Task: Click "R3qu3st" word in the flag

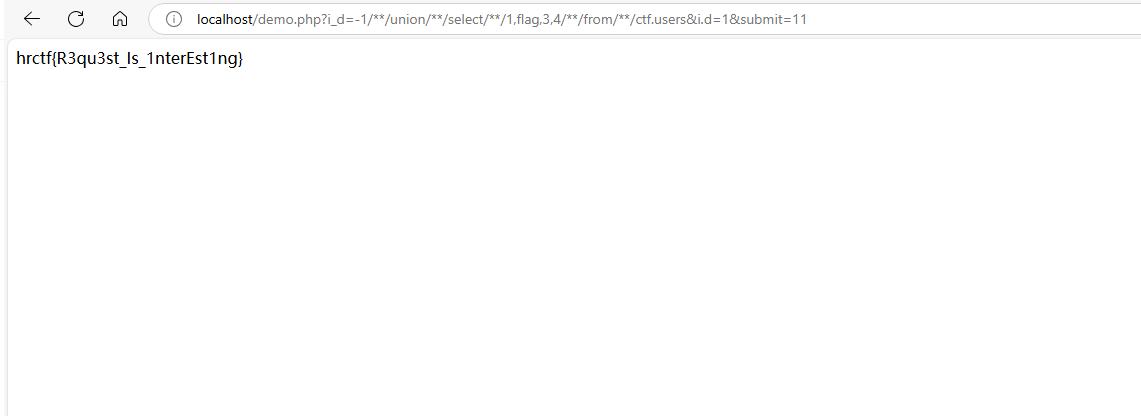Action: (x=85, y=59)
